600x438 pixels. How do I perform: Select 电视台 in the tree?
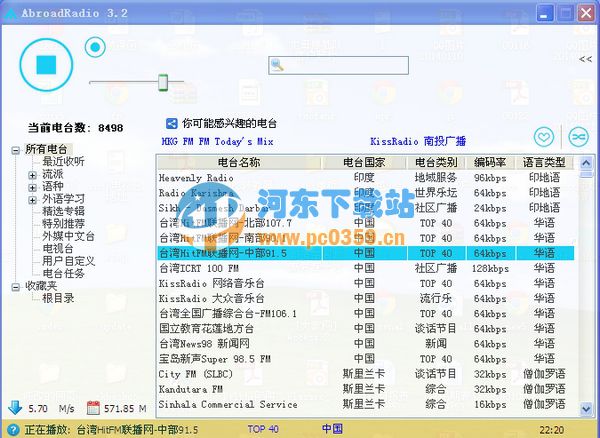click(58, 248)
